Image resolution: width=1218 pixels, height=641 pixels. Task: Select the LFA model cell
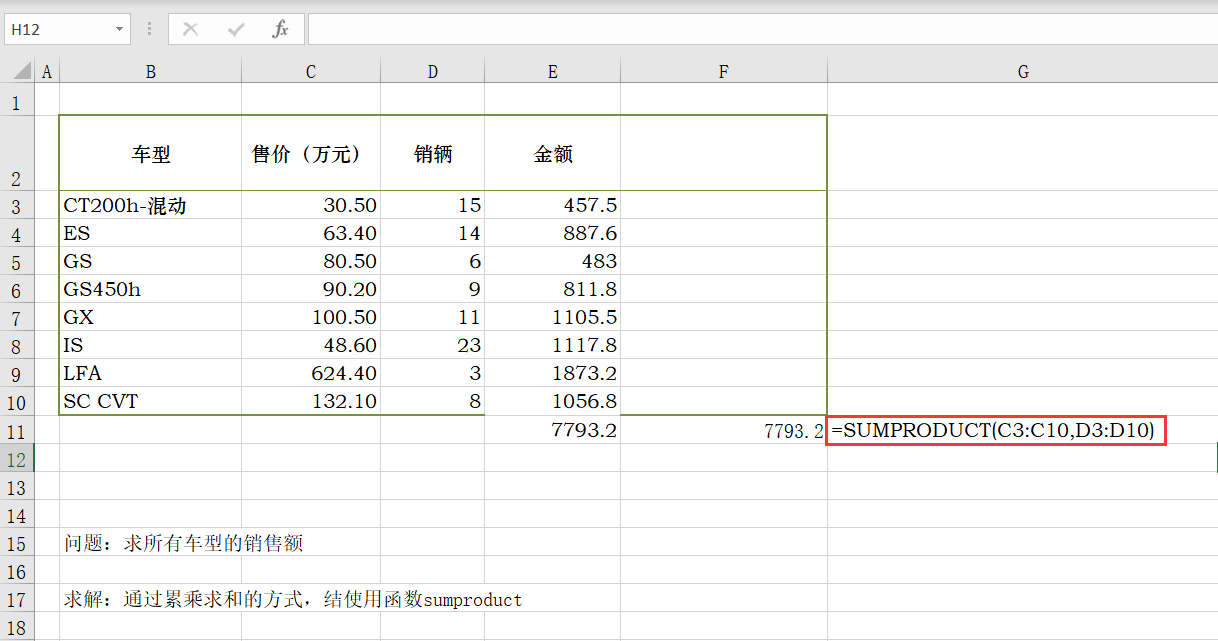[x=150, y=373]
